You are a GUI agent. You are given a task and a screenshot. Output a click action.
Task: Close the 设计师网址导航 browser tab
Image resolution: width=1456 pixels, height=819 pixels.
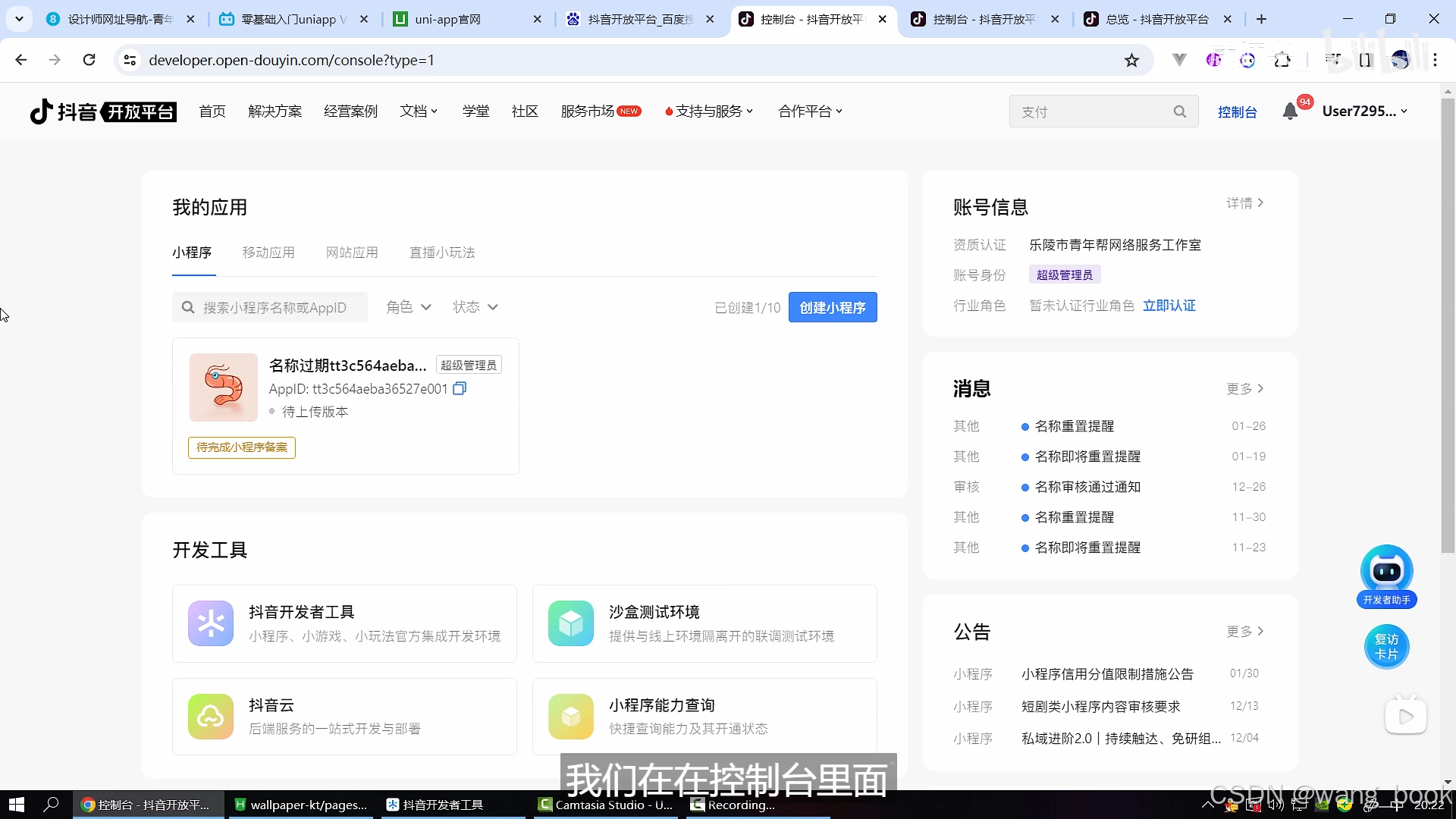click(x=190, y=19)
